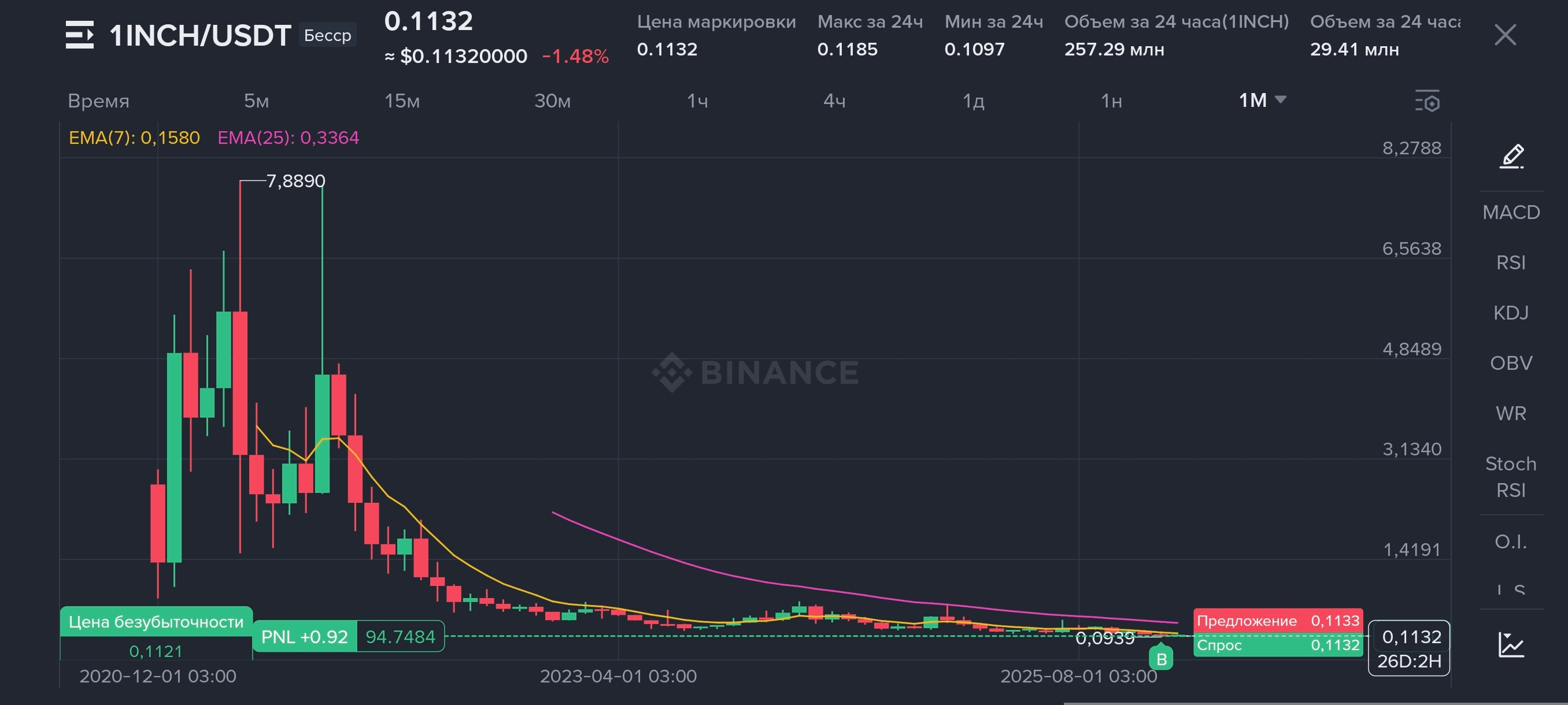Enable the WR indicator
The image size is (1568, 705).
click(x=1511, y=414)
